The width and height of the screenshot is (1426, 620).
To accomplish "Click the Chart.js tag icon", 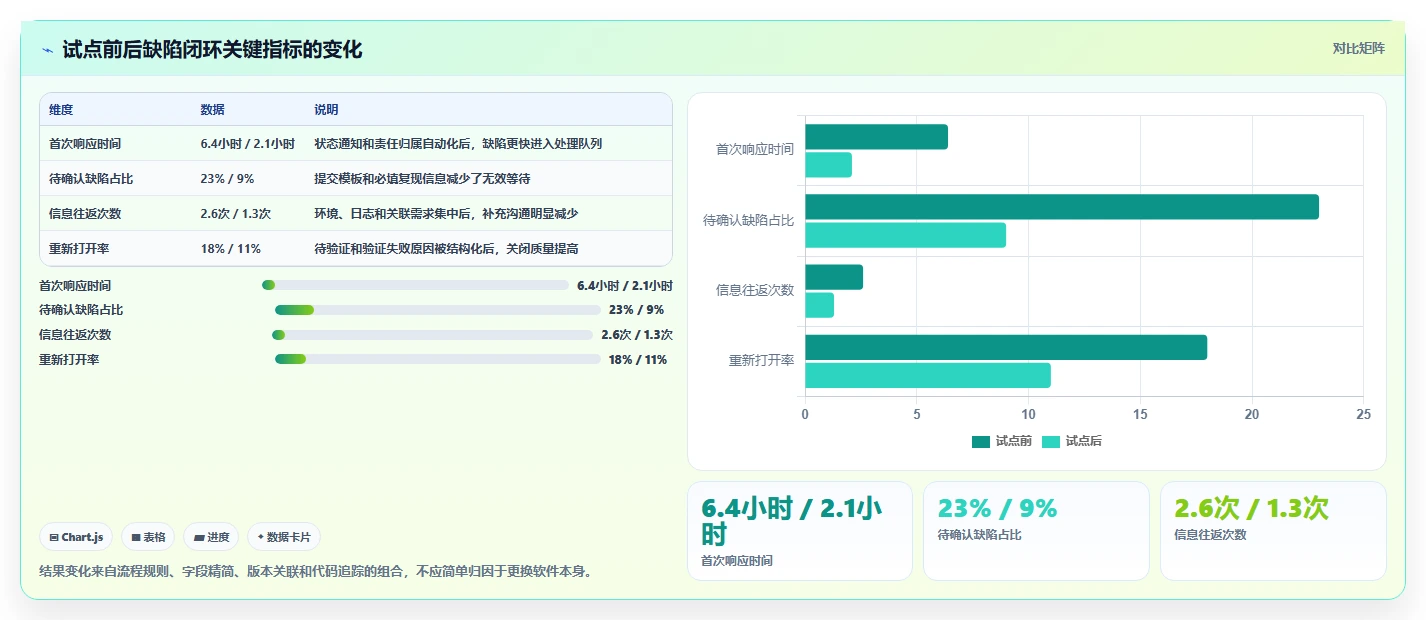I will click(x=54, y=537).
